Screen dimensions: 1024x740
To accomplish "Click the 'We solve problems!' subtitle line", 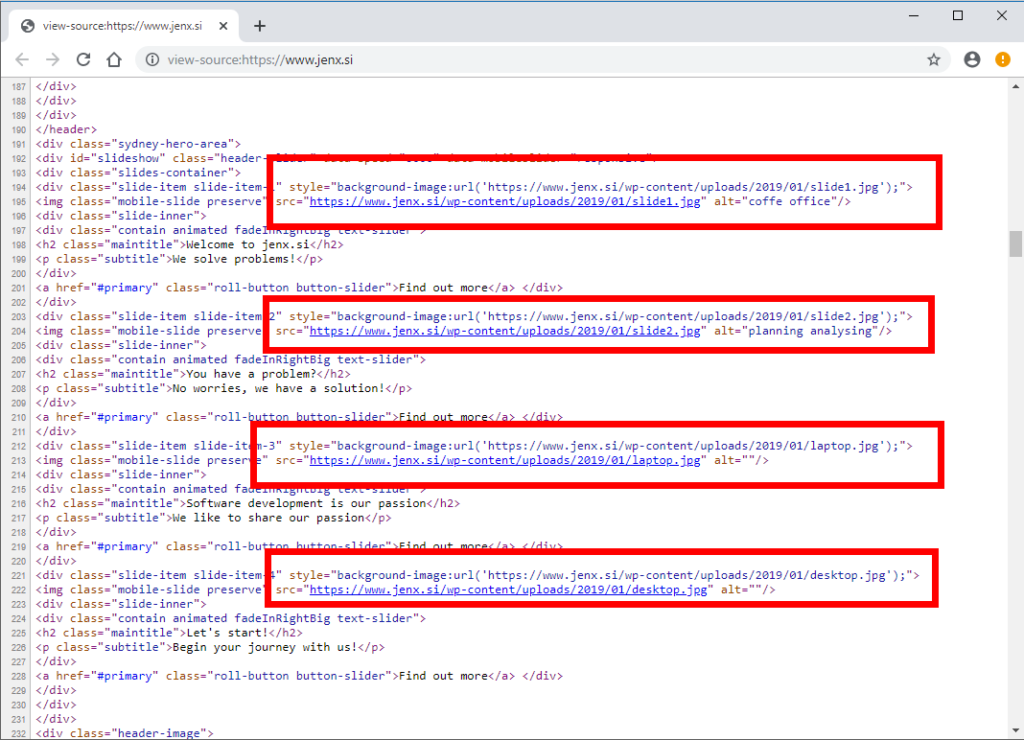I will pyautogui.click(x=179, y=259).
